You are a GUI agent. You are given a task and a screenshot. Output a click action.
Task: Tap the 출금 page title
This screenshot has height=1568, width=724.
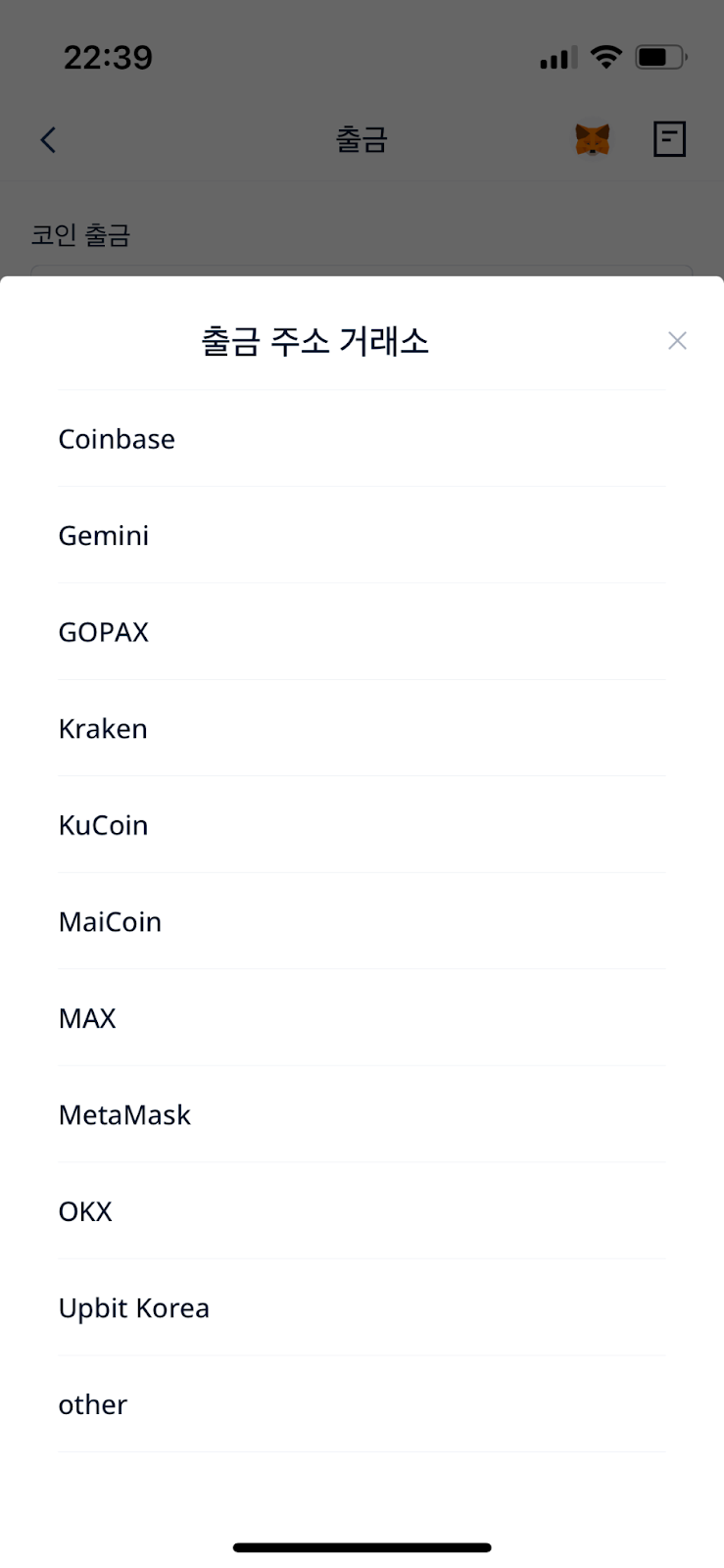362,140
